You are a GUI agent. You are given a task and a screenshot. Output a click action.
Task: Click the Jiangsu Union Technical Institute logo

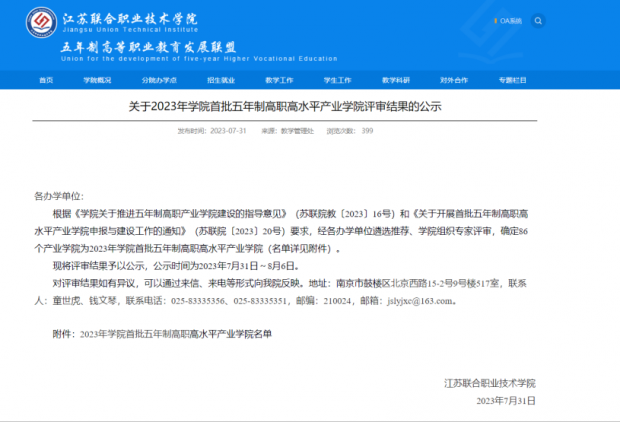pos(41,22)
